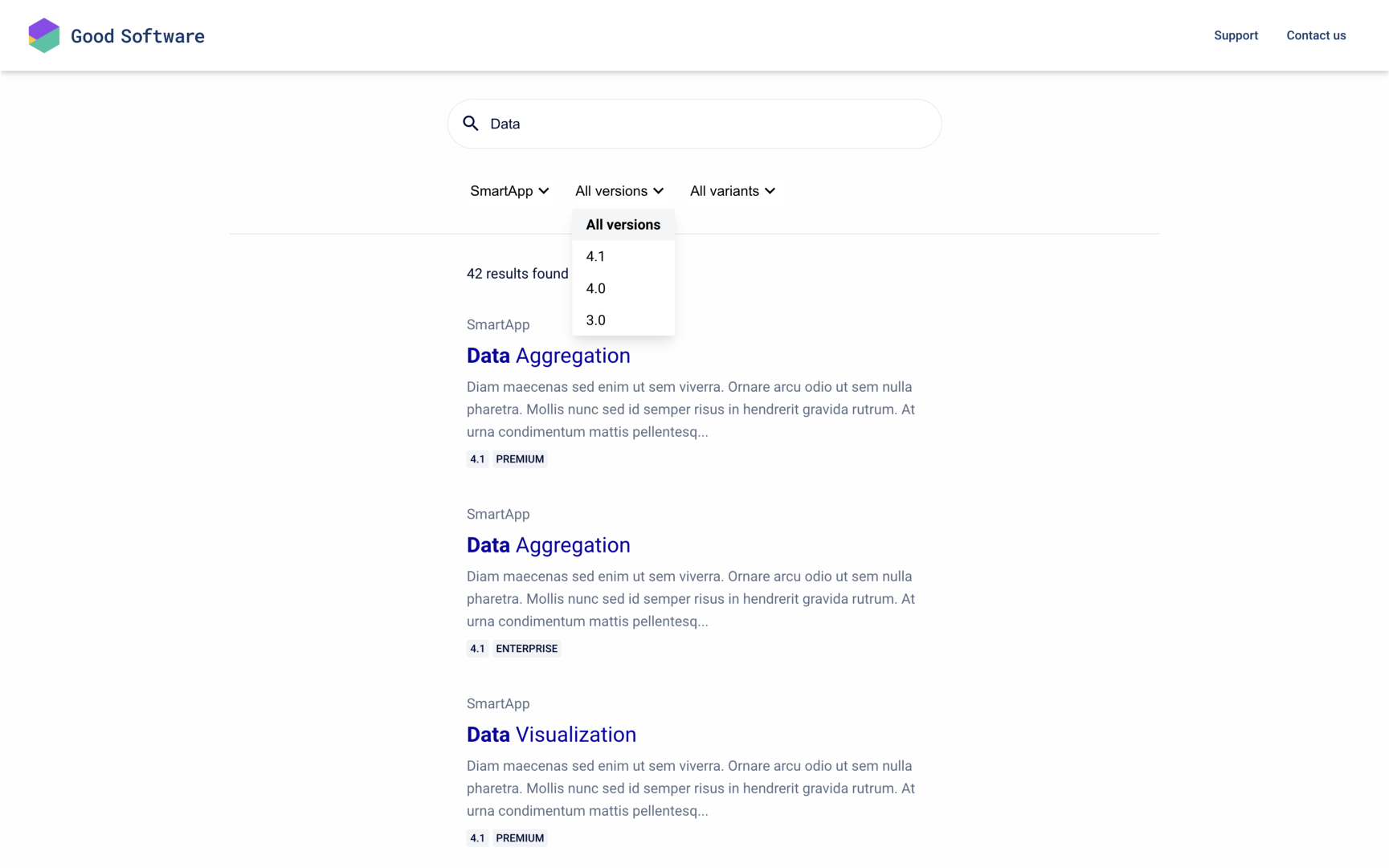This screenshot has height=868, width=1389.
Task: Open the Data Aggregation Premium result
Action: (x=548, y=356)
